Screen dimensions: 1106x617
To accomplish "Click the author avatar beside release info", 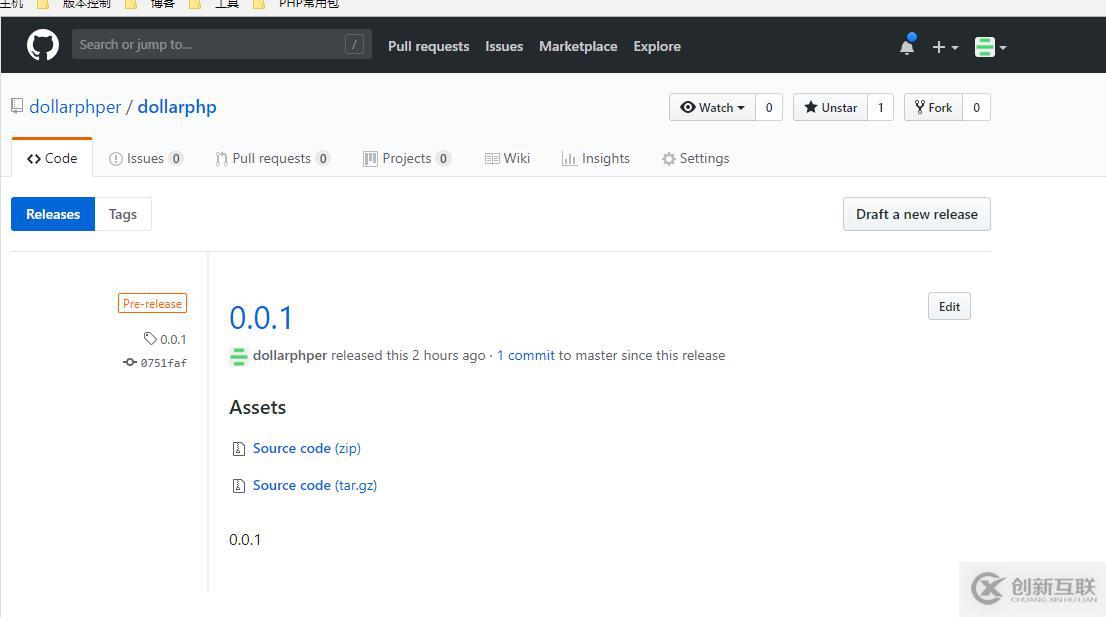I will coord(238,356).
